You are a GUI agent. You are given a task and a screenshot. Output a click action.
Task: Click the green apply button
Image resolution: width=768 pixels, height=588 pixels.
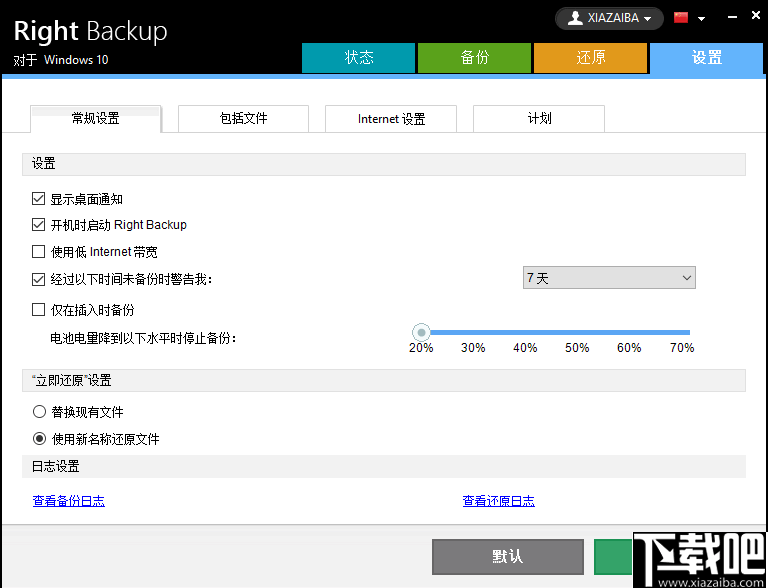[x=613, y=557]
